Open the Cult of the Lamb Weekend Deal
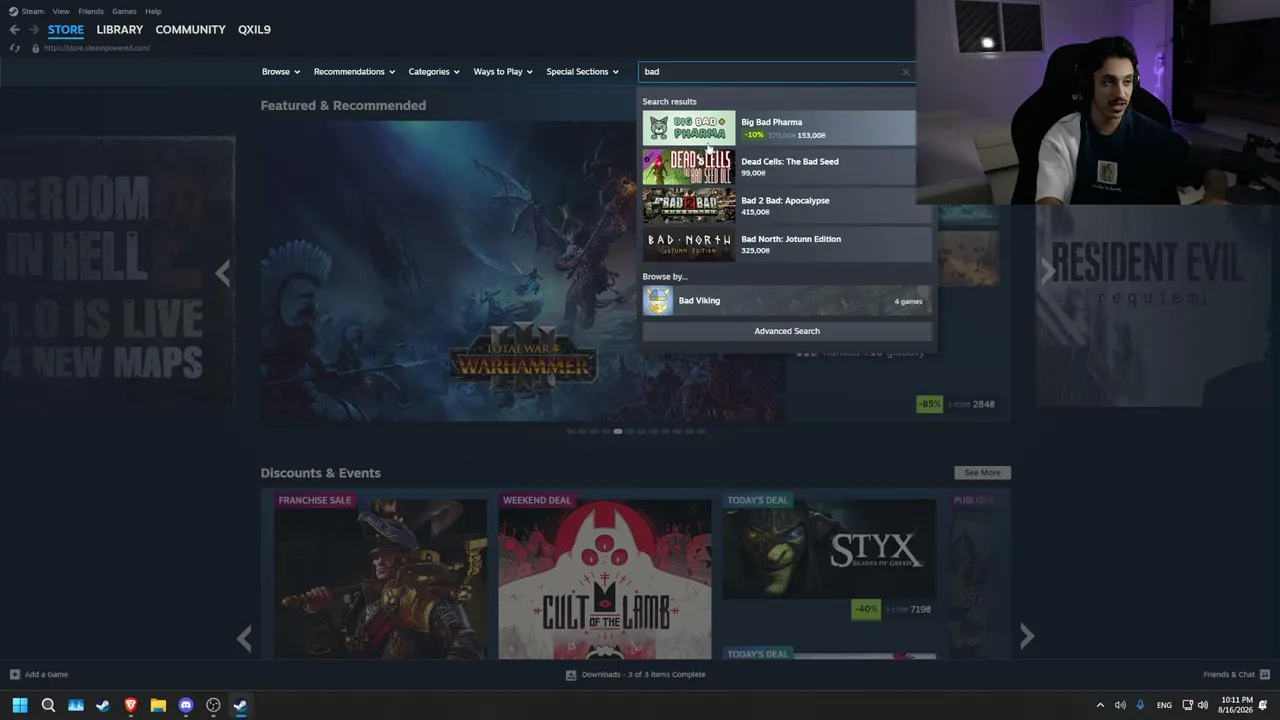 [605, 575]
